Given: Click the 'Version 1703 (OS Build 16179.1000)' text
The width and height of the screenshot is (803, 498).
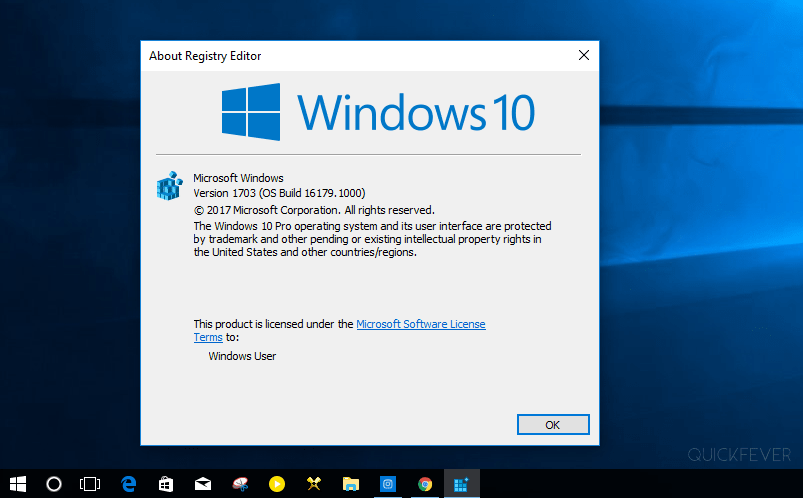Looking at the screenshot, I should tap(279, 193).
